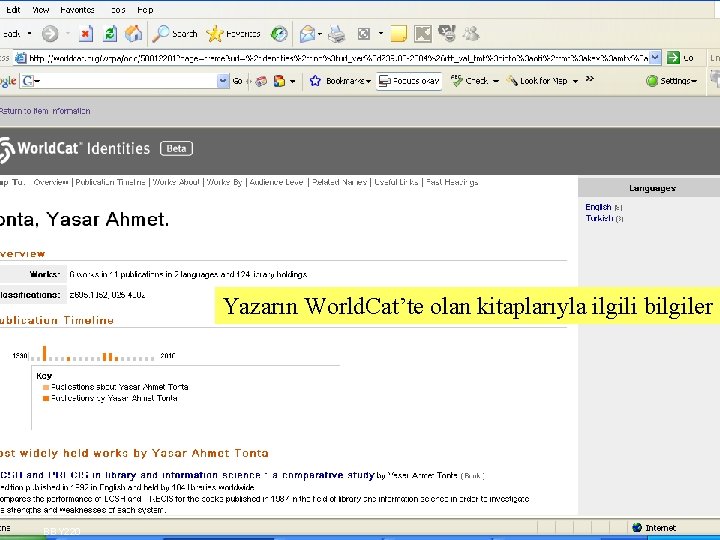This screenshot has height=540, width=720.
Task: Click the popups okay button
Action: (409, 81)
